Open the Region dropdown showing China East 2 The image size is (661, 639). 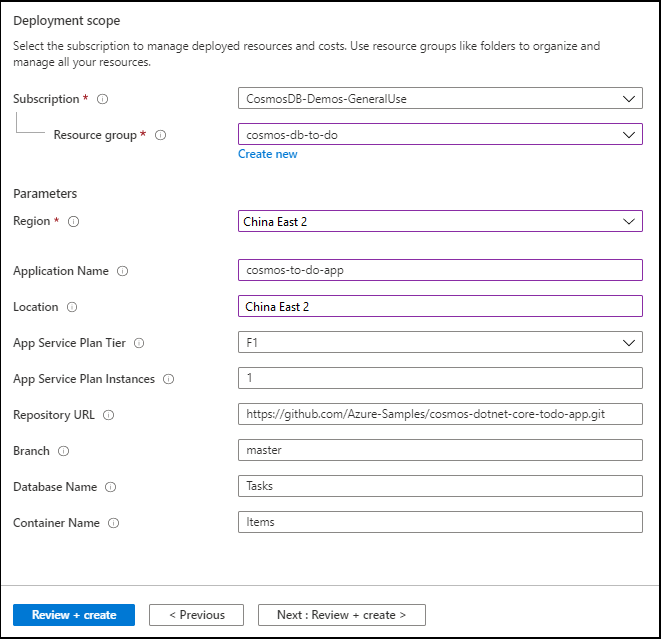(440, 222)
